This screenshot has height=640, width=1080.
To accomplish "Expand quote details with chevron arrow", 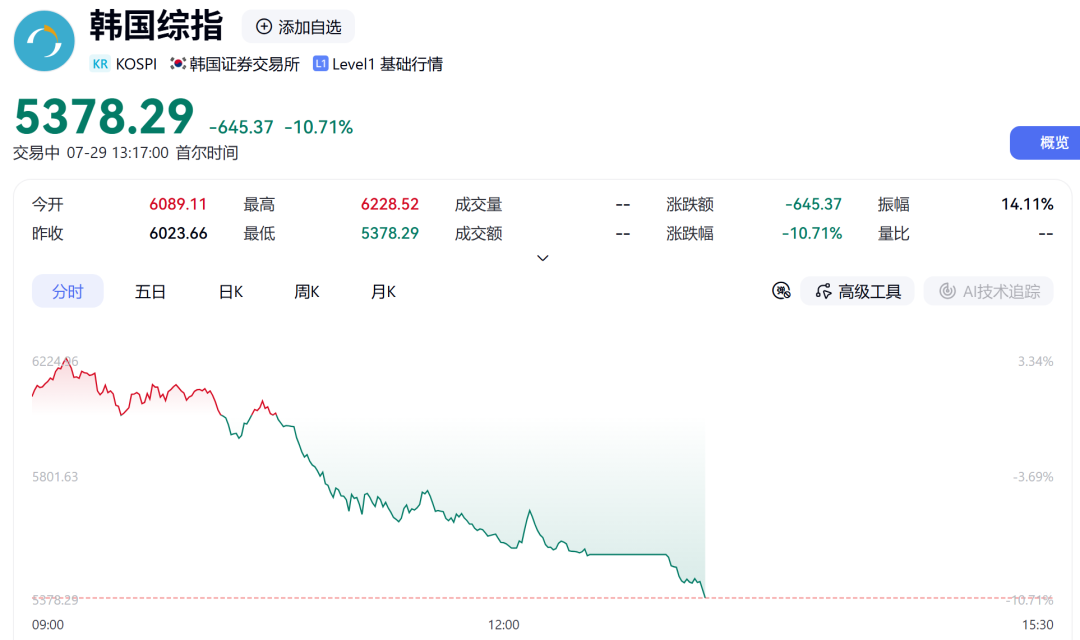I will 543,258.
